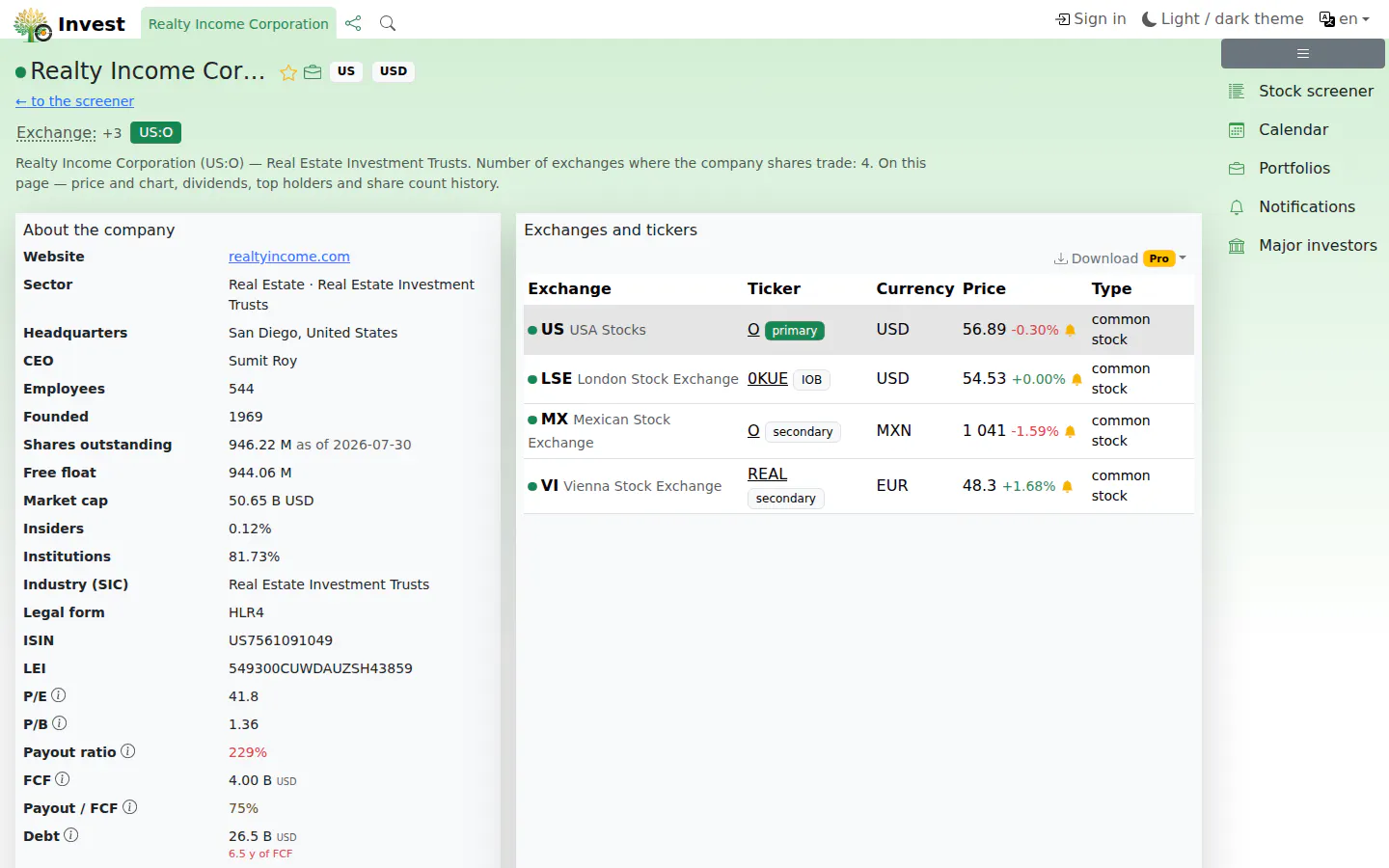Set price alert bell for US row
This screenshot has height=868, width=1389.
1070,330
